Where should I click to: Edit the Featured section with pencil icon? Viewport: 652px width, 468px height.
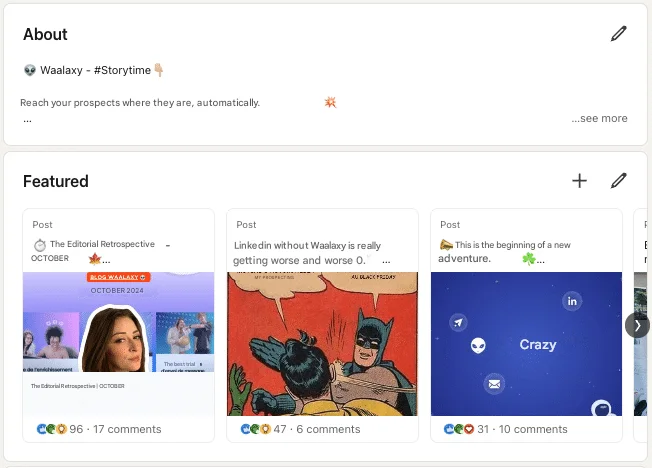tap(618, 181)
